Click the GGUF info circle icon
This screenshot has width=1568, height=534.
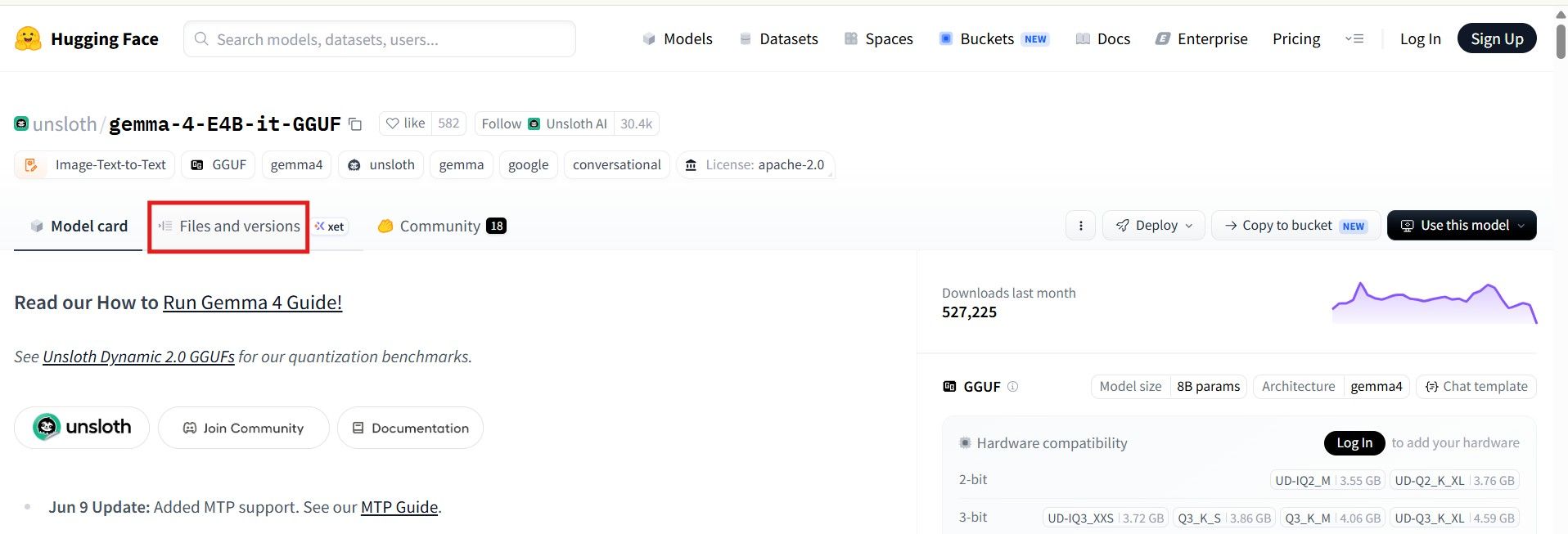click(1012, 387)
